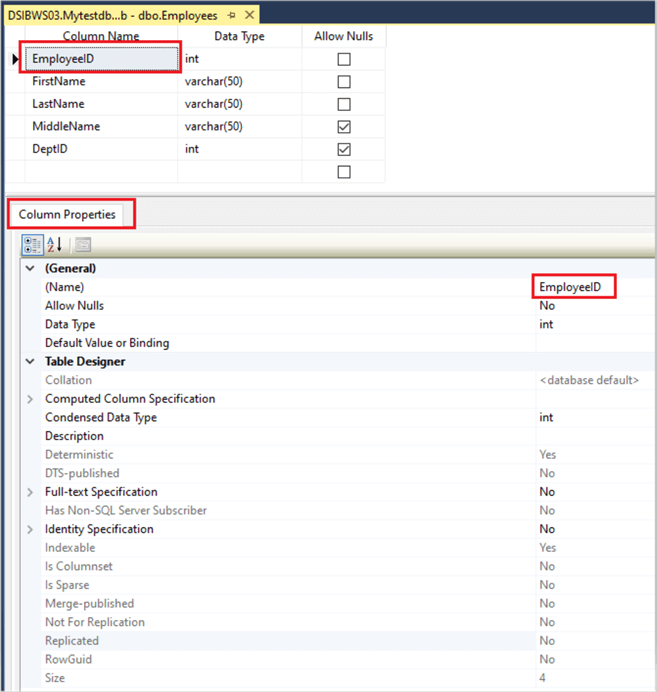Click the Property Pages icon
657x692 pixels.
click(x=83, y=244)
